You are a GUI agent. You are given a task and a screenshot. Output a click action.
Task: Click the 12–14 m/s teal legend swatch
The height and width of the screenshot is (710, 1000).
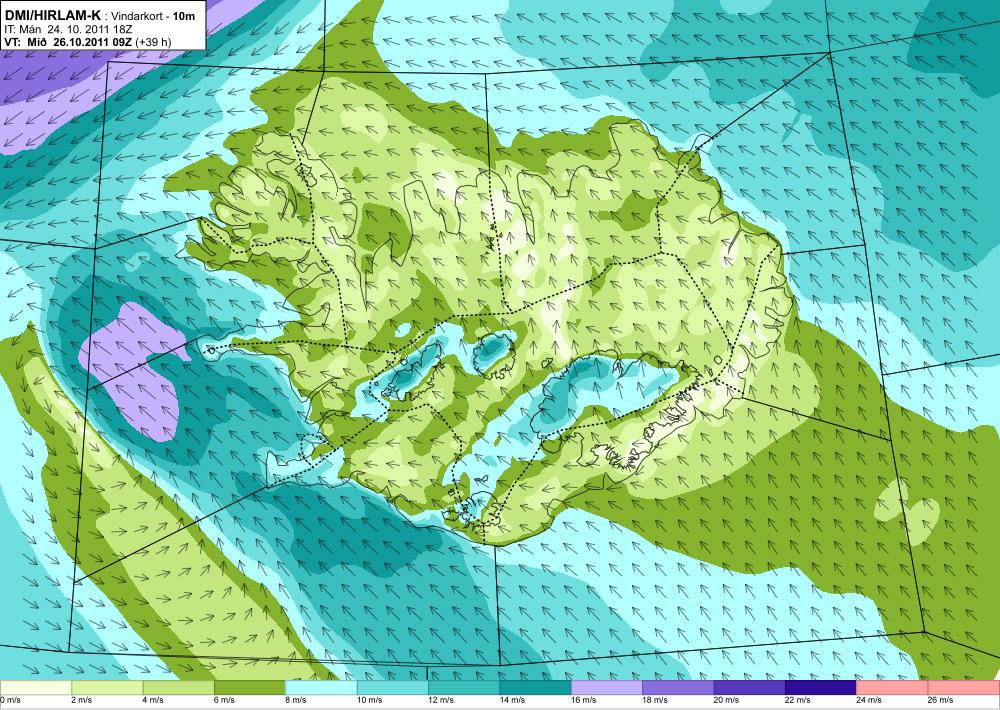pyautogui.click(x=464, y=688)
